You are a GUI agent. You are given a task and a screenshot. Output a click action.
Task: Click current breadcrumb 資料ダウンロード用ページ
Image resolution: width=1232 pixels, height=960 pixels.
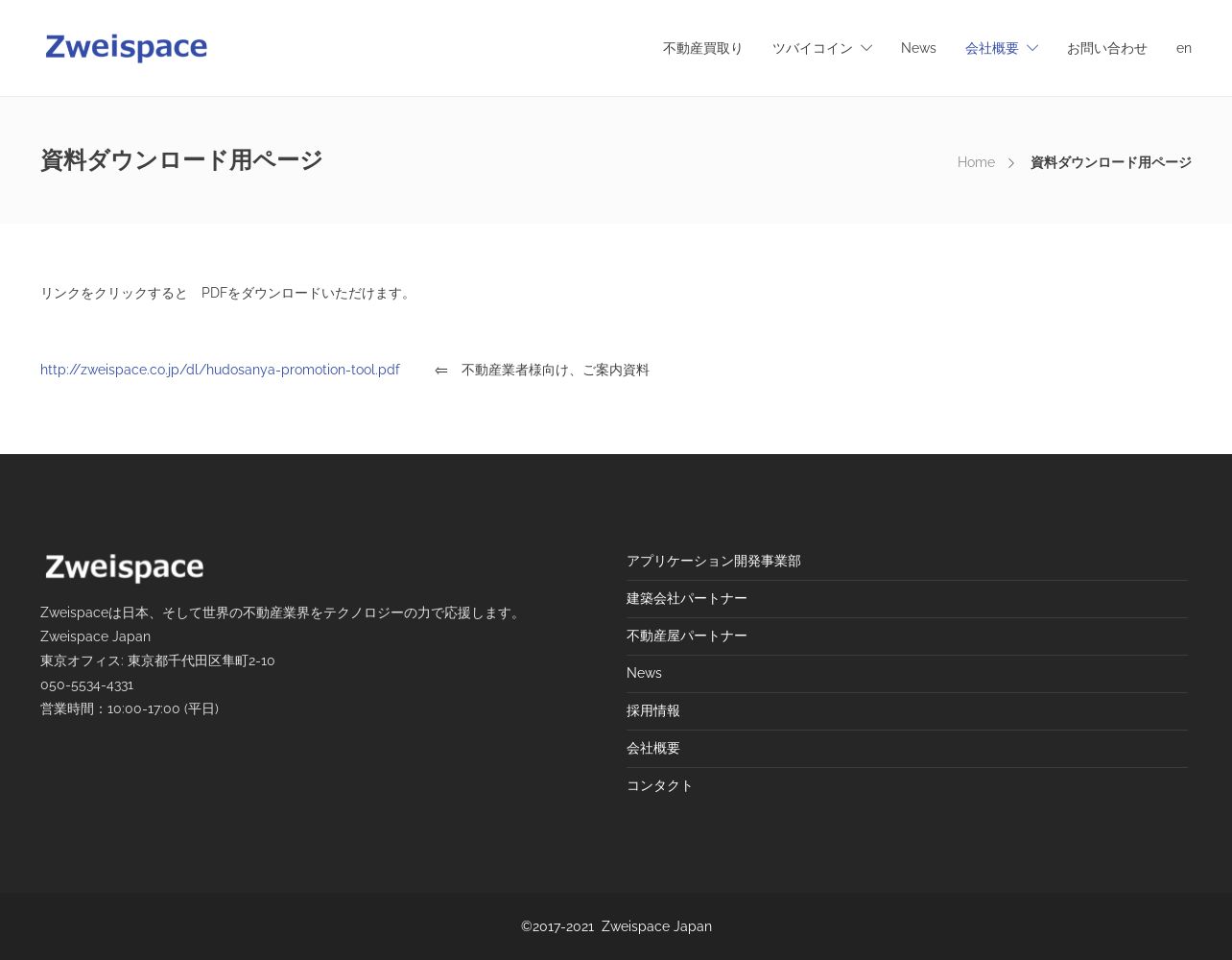click(x=1110, y=162)
